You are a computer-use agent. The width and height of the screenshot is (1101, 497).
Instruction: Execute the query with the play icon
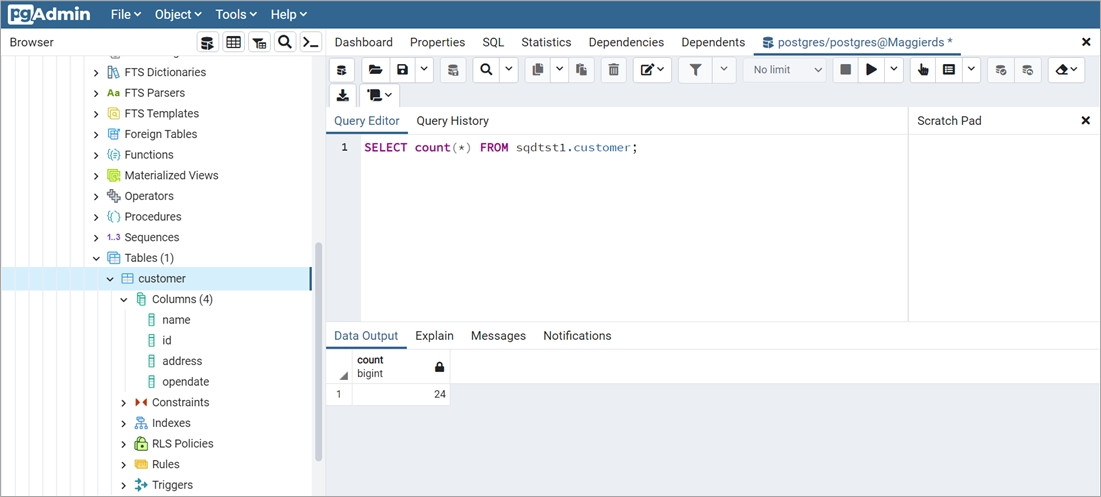point(871,69)
